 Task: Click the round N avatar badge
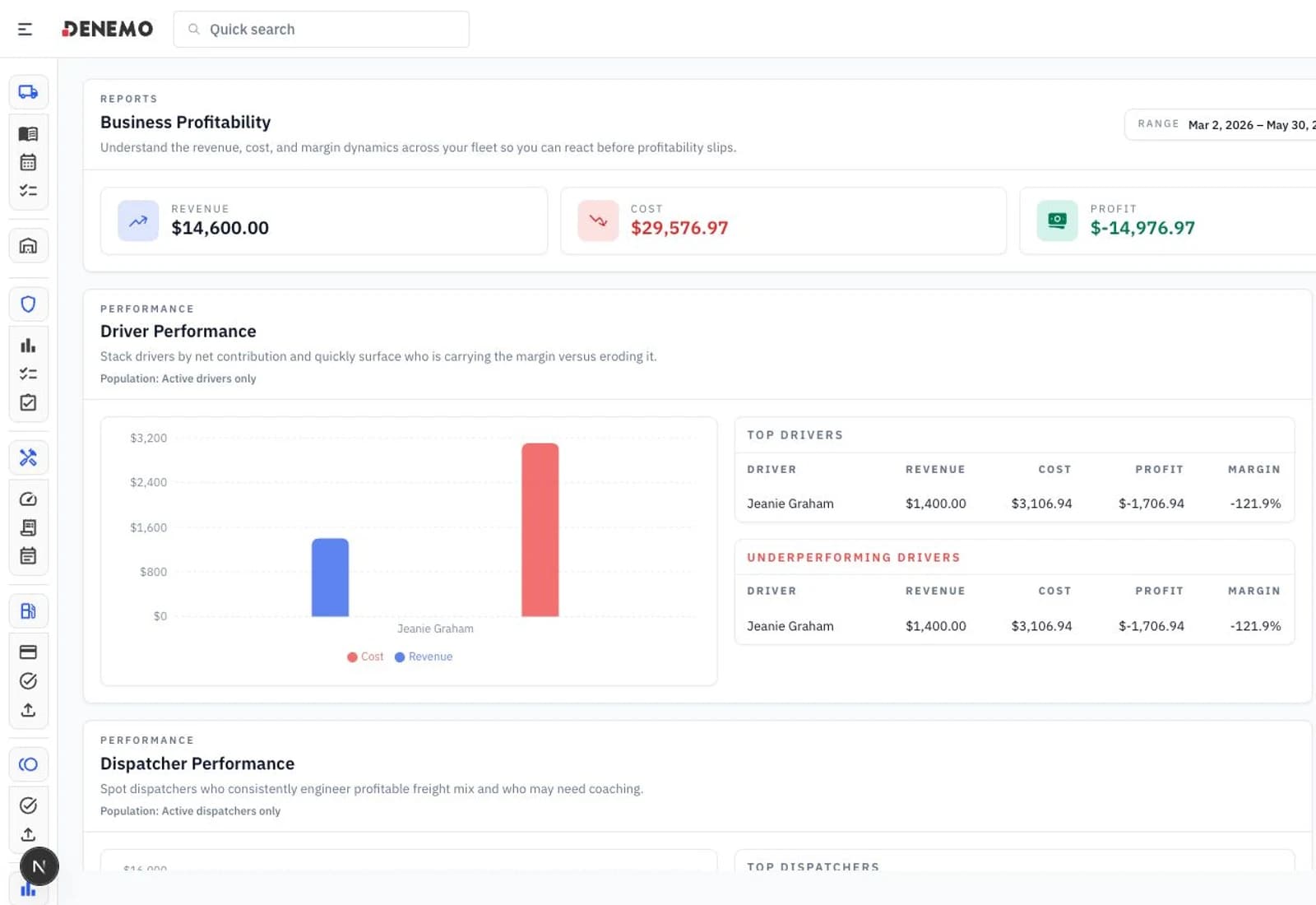(x=39, y=866)
